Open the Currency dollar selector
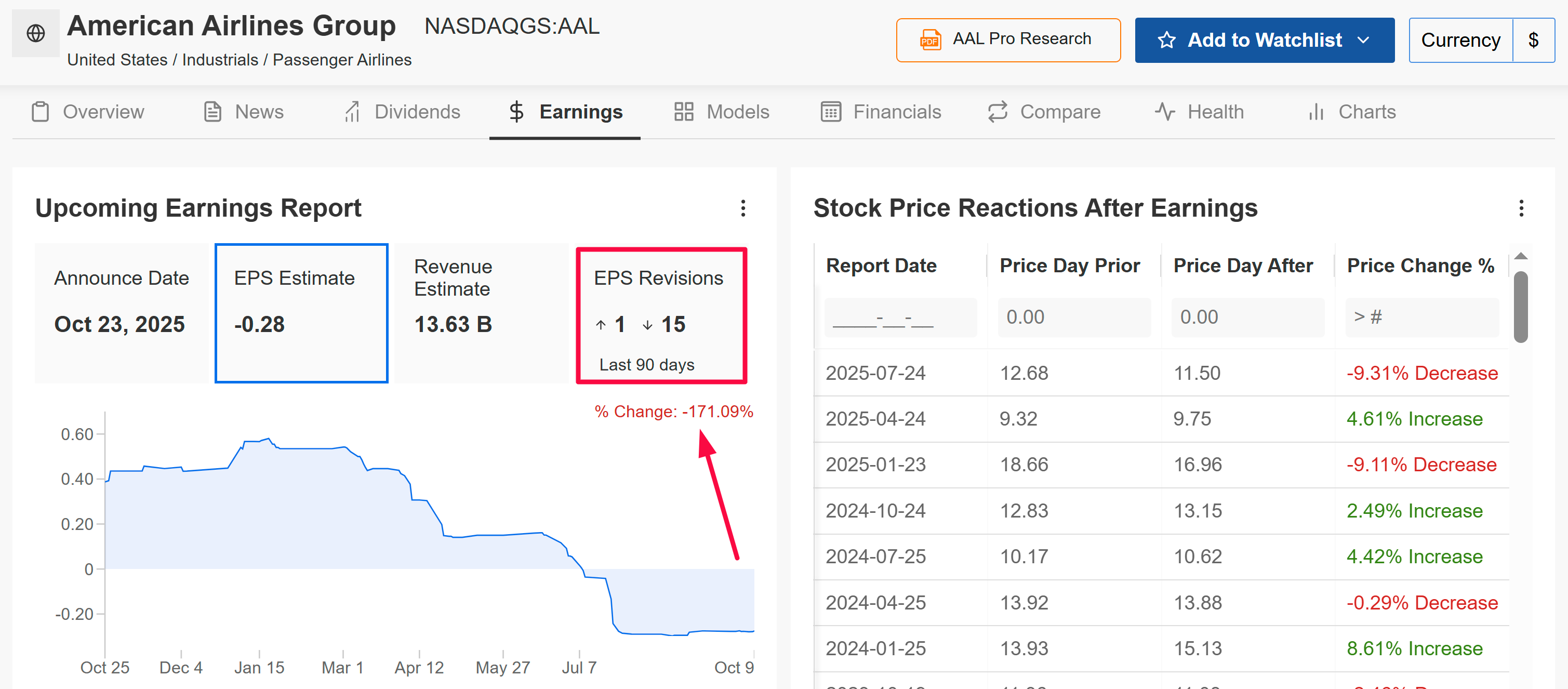 point(1533,40)
